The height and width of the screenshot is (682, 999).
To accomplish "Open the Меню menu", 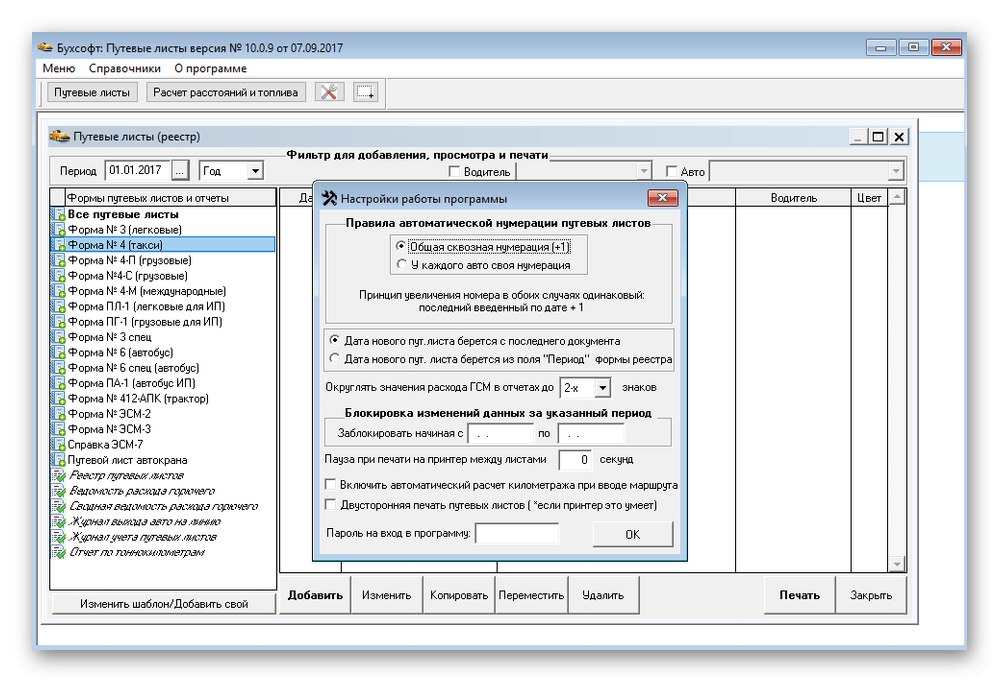I will point(59,68).
